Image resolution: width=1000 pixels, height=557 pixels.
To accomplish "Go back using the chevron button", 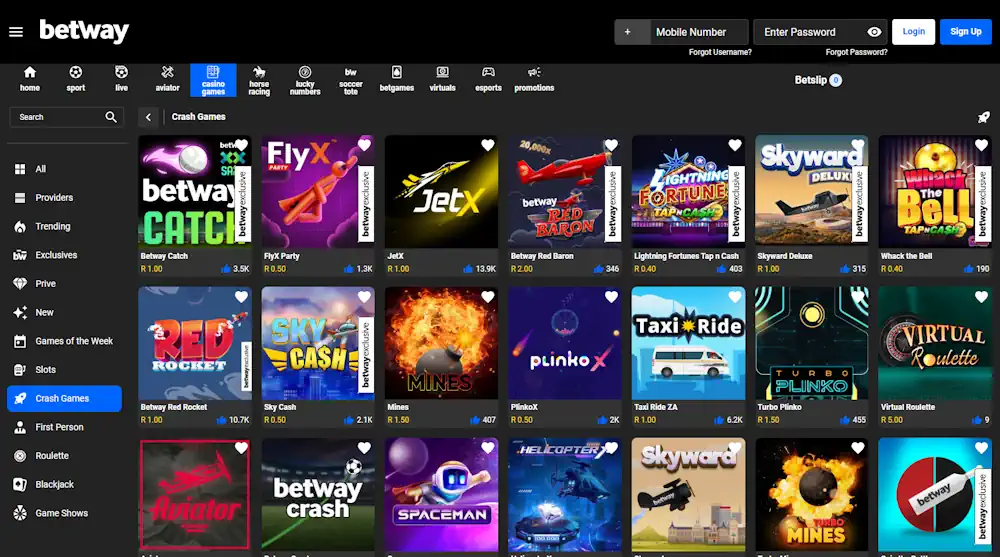I will [148, 117].
